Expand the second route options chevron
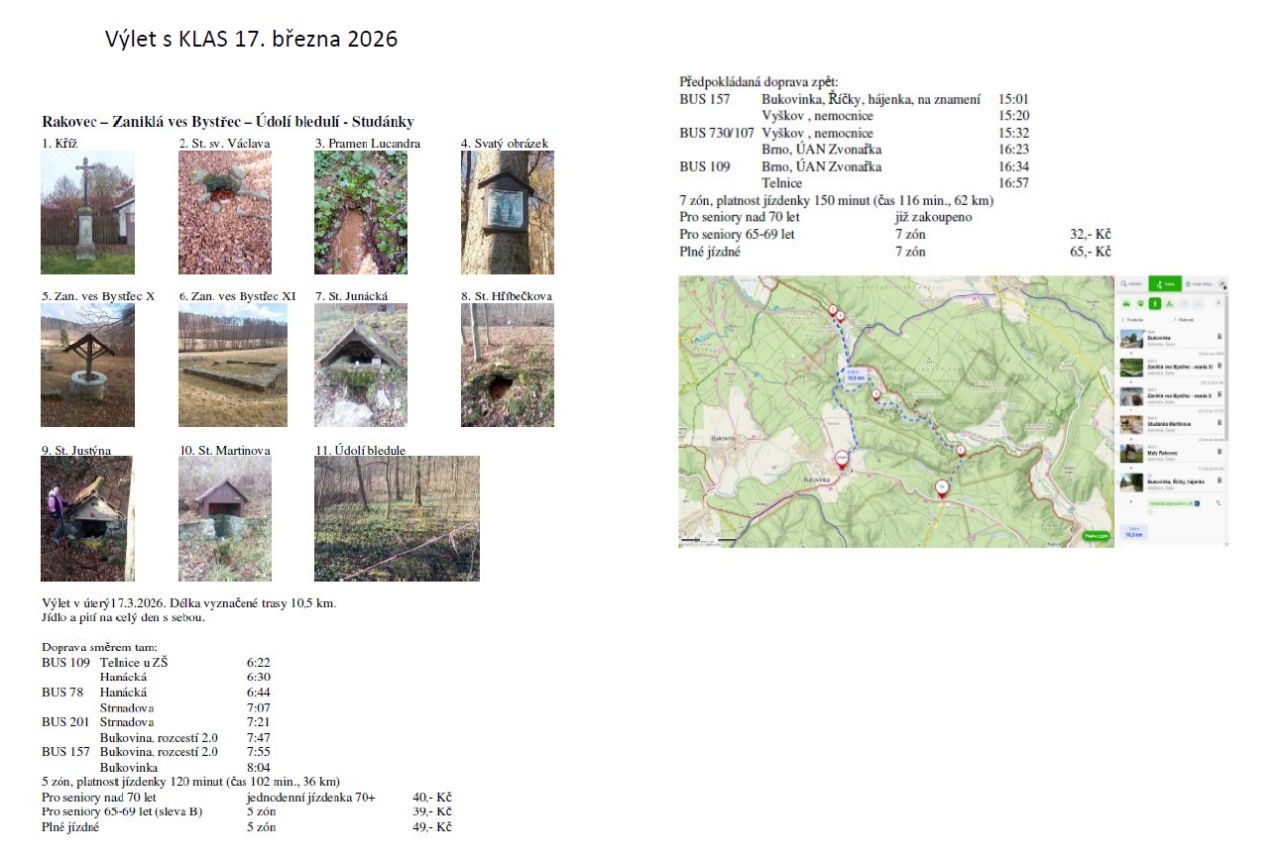Viewport: 1280px width, 859px height. [1173, 319]
